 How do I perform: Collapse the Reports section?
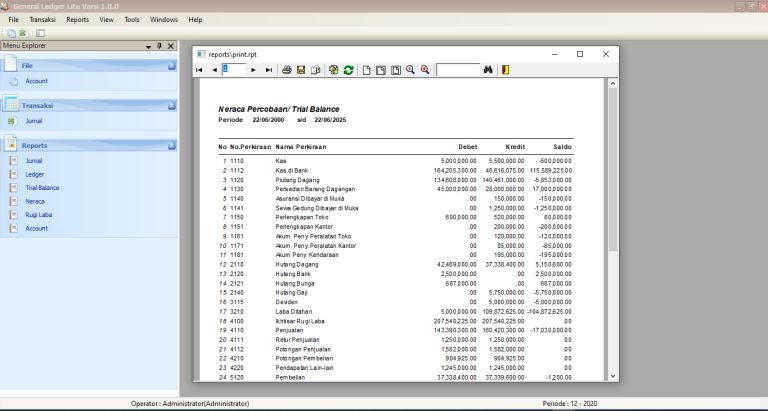click(x=171, y=145)
